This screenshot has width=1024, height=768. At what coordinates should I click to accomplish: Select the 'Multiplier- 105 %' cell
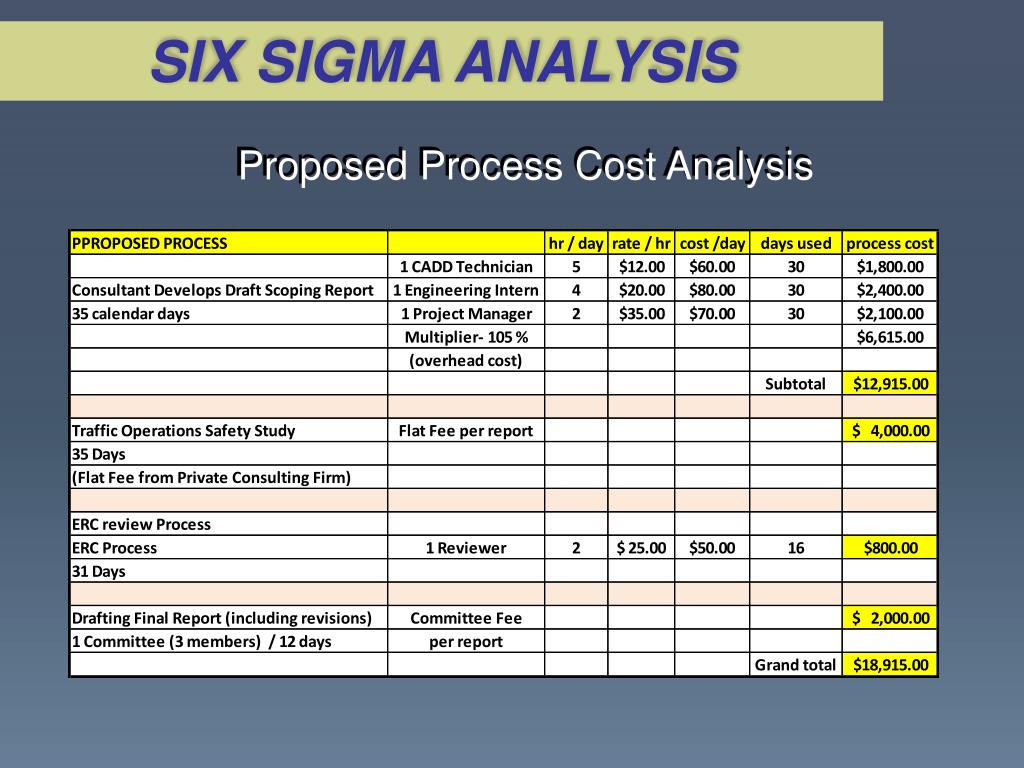tap(466, 337)
